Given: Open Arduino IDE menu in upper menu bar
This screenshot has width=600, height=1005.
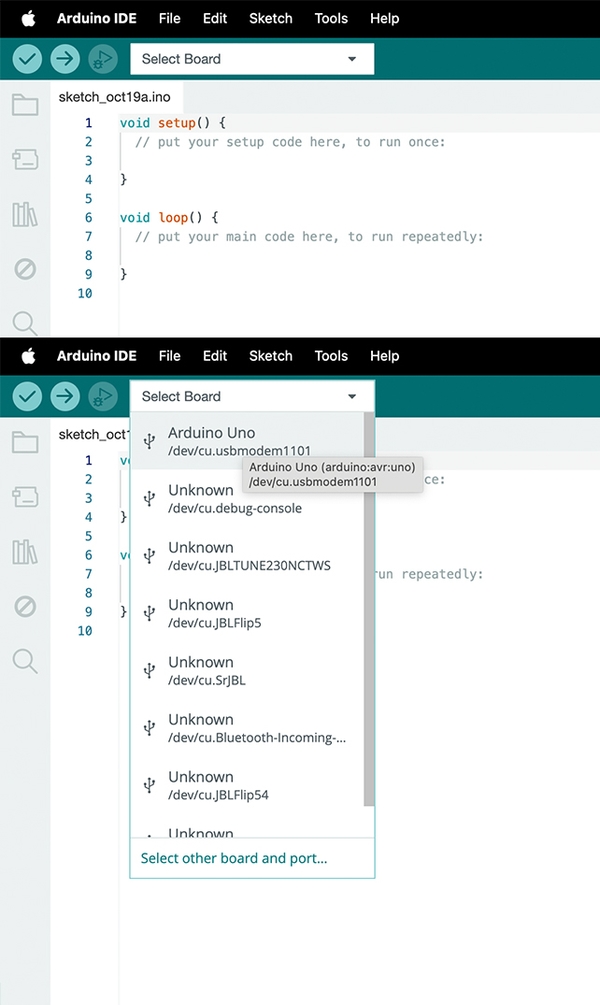Looking at the screenshot, I should (97, 19).
